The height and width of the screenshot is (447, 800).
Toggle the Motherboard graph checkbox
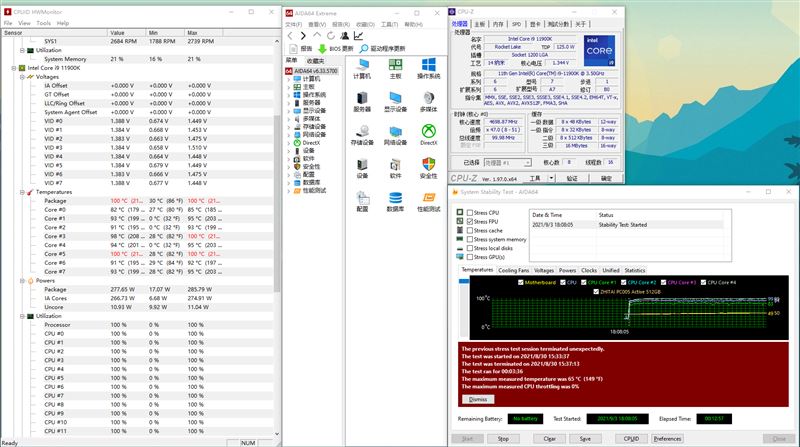point(520,282)
